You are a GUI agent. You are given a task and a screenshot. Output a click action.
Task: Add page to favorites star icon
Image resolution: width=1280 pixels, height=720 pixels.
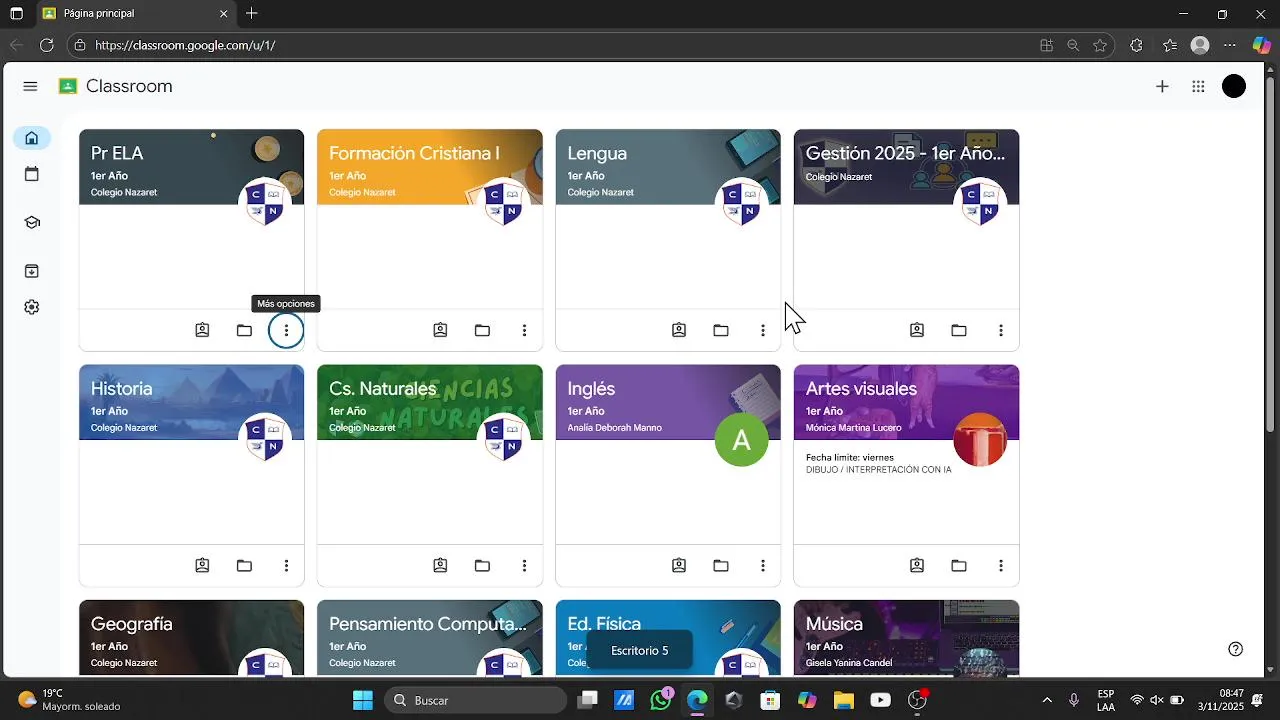coord(1100,45)
